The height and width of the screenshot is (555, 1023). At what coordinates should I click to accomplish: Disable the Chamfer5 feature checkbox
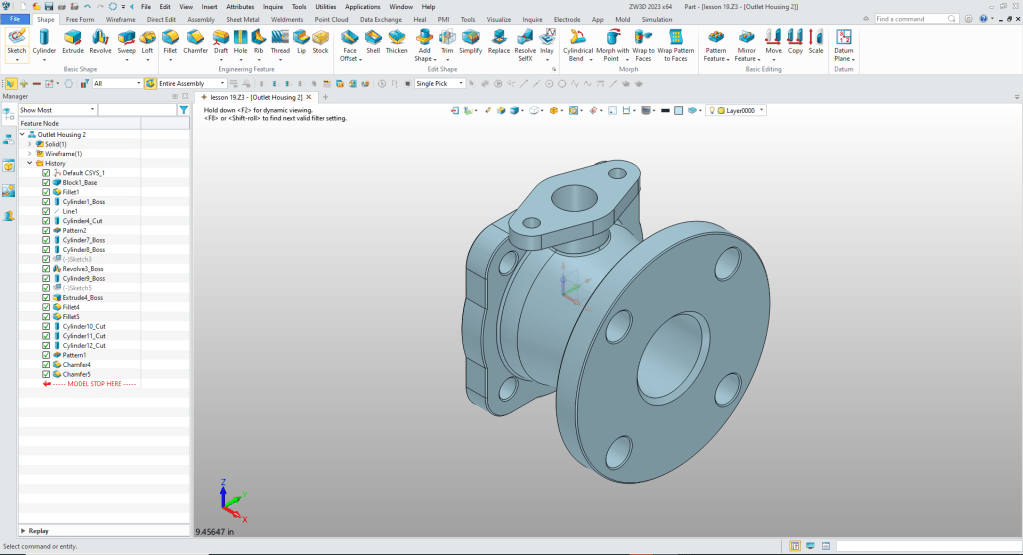pyautogui.click(x=46, y=374)
